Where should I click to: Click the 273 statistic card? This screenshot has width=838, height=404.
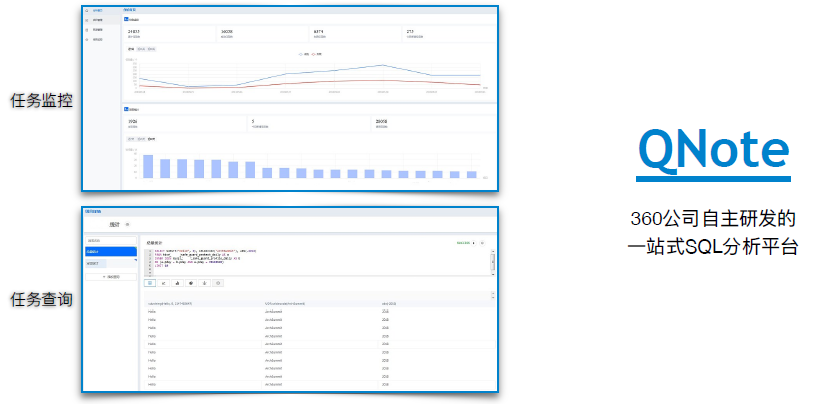tap(448, 34)
